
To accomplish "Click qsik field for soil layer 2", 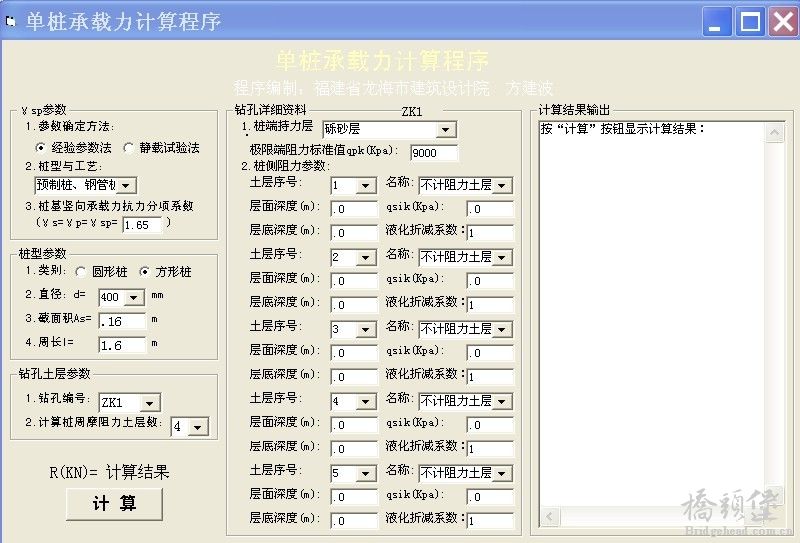I will point(490,281).
